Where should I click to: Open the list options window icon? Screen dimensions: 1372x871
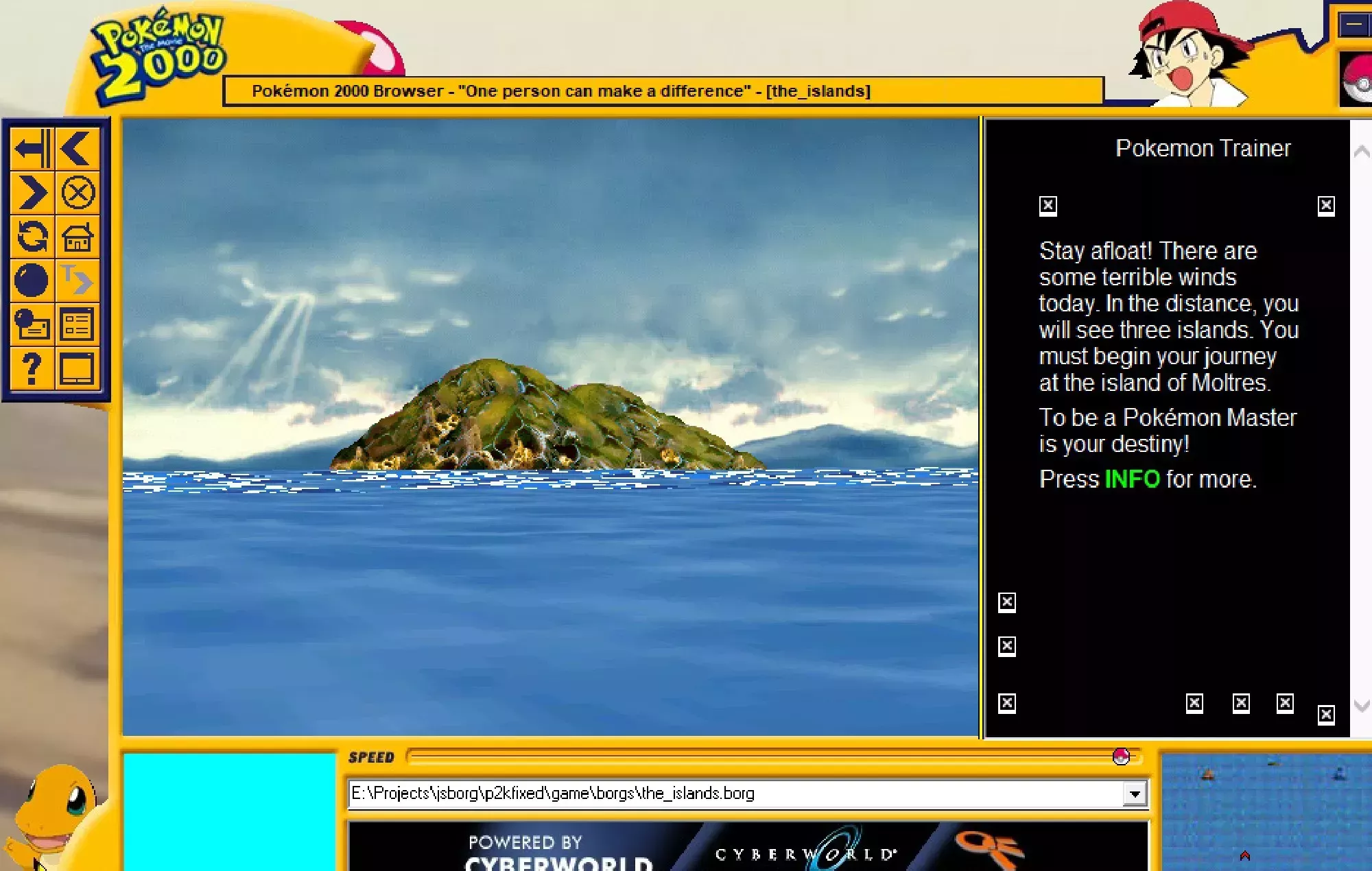pyautogui.click(x=77, y=324)
